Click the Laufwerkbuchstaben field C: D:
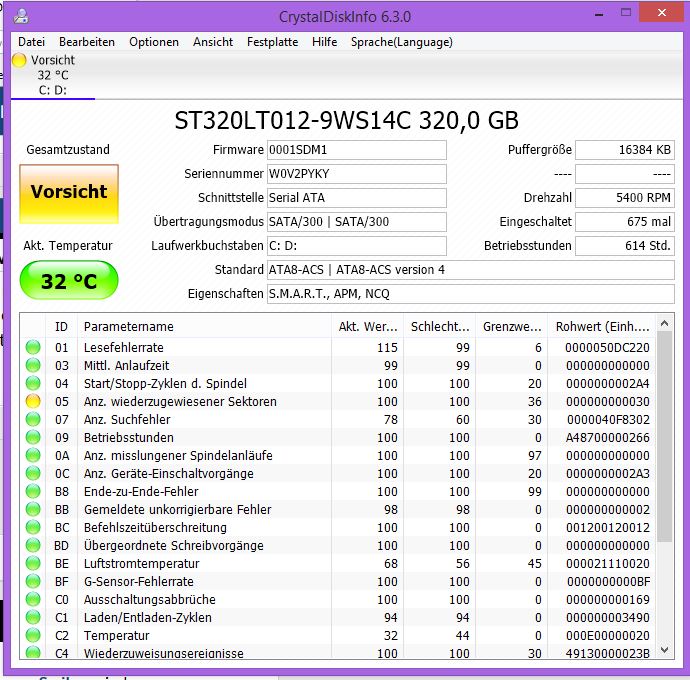The image size is (690, 680). (356, 246)
